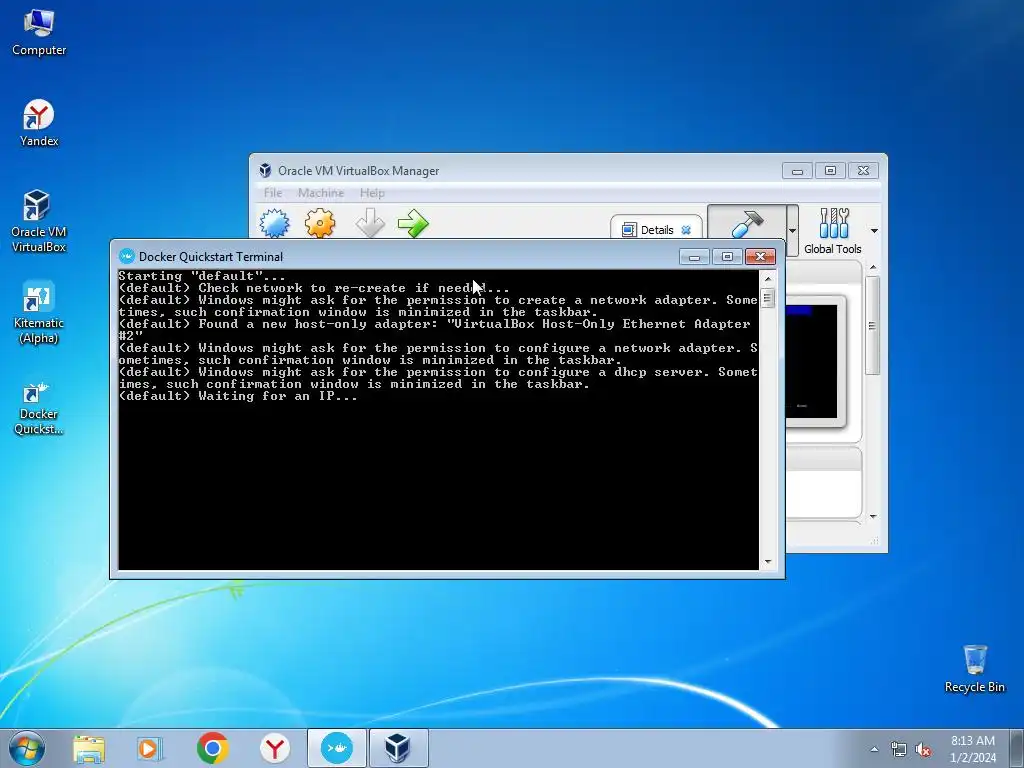Switch to VirtualBox taskbar button

click(398, 748)
